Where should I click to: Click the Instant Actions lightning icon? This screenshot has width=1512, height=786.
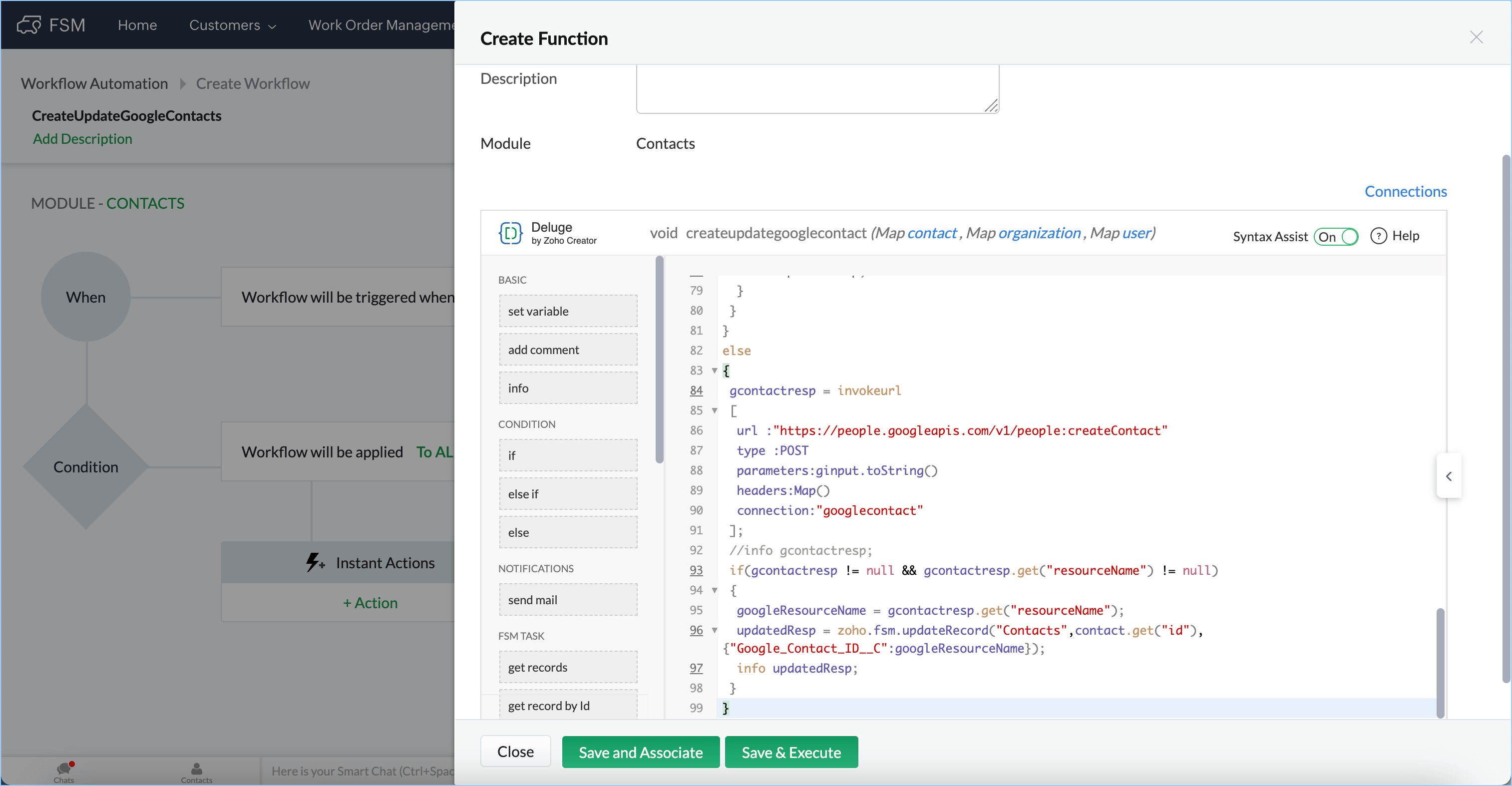point(315,562)
